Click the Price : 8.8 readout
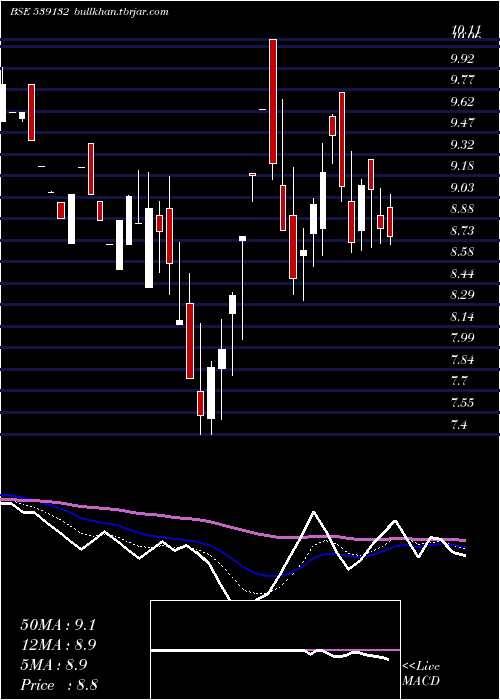 59,685
